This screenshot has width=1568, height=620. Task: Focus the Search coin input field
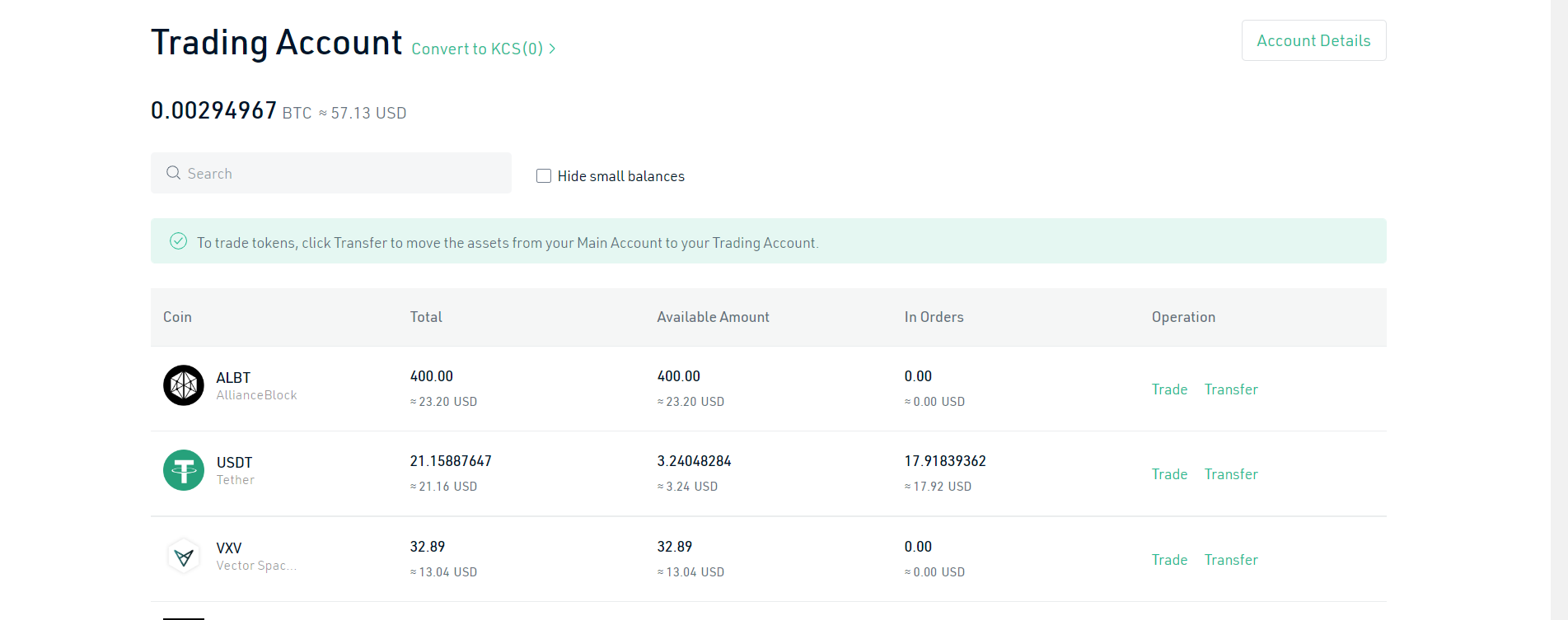click(331, 173)
